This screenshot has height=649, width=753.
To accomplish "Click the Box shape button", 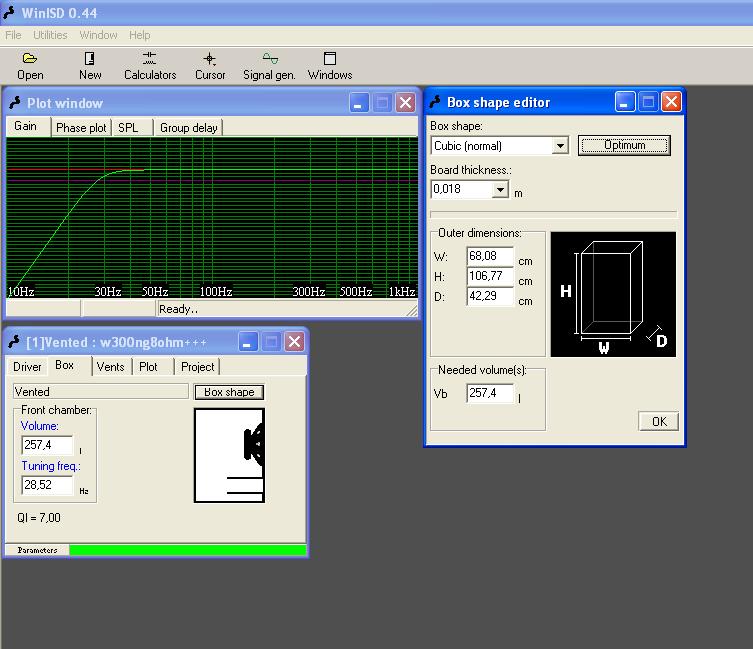I will [229, 392].
